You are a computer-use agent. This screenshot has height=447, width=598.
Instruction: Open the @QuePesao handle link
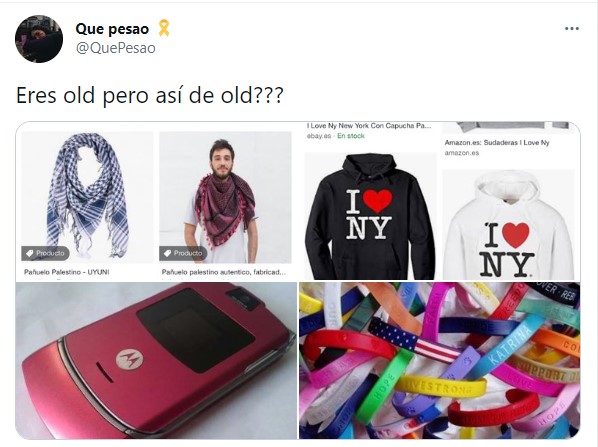pos(116,48)
